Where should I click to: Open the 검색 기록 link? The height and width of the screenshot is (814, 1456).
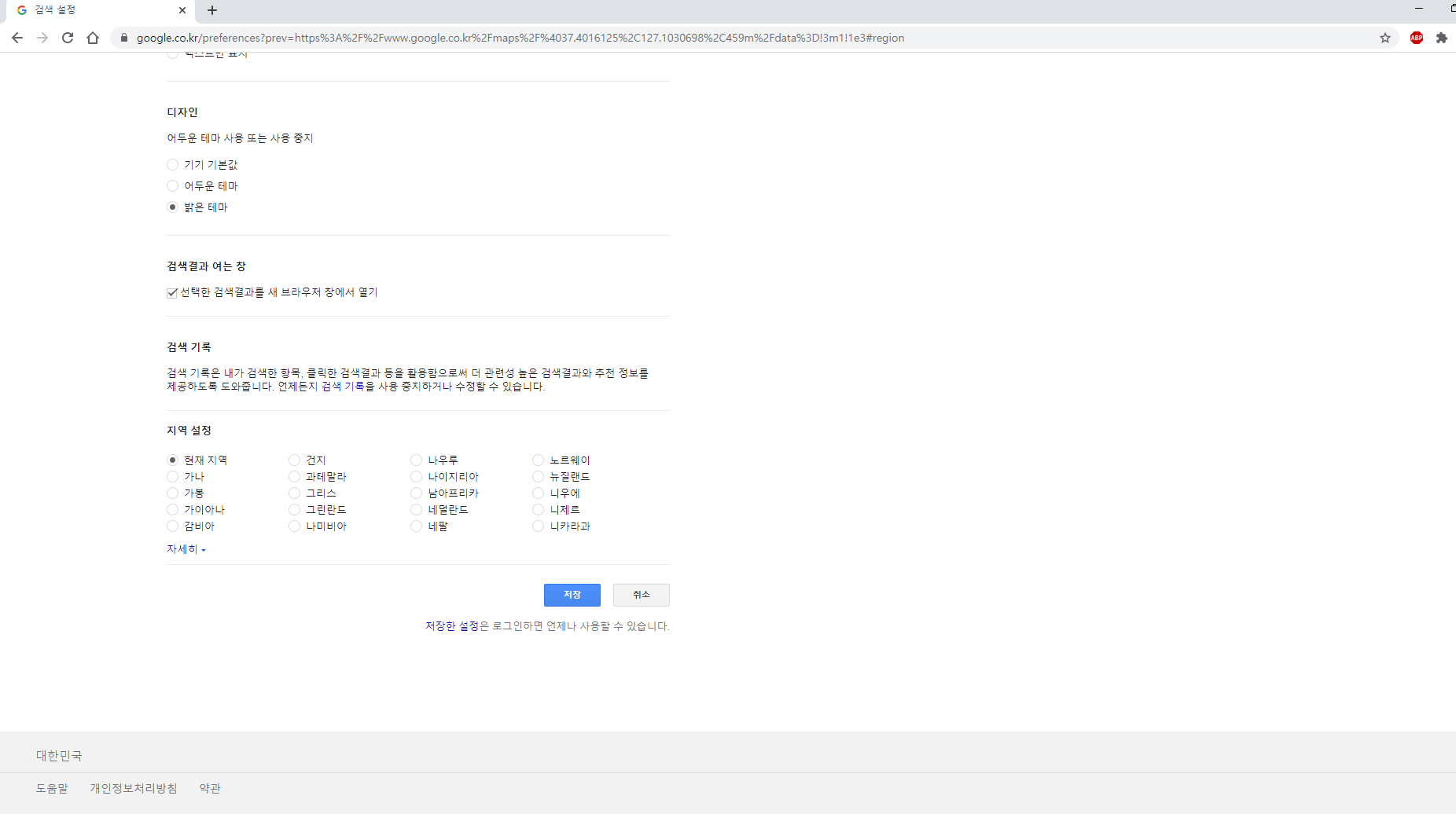pos(343,387)
